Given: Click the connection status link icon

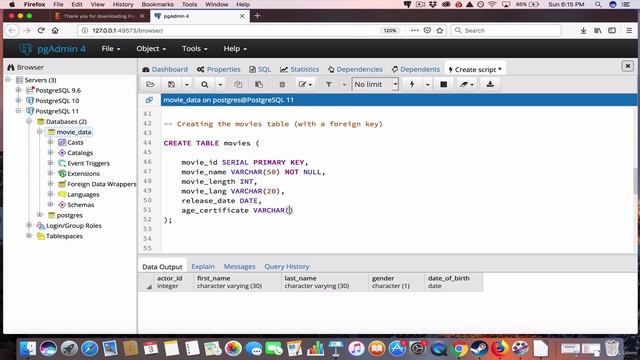Looking at the screenshot, I should tap(149, 100).
